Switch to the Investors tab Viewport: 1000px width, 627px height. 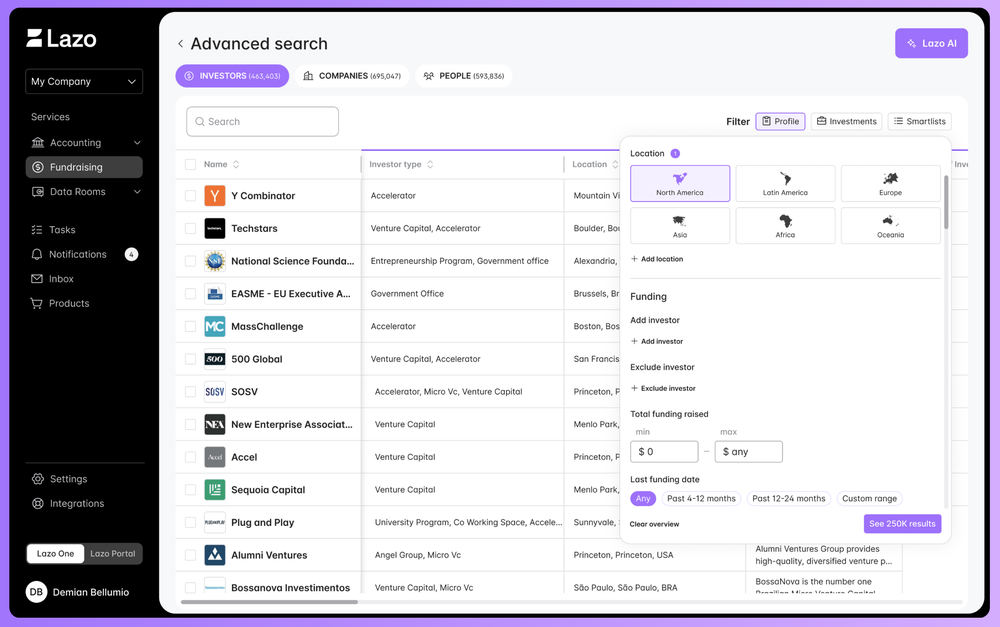(232, 76)
